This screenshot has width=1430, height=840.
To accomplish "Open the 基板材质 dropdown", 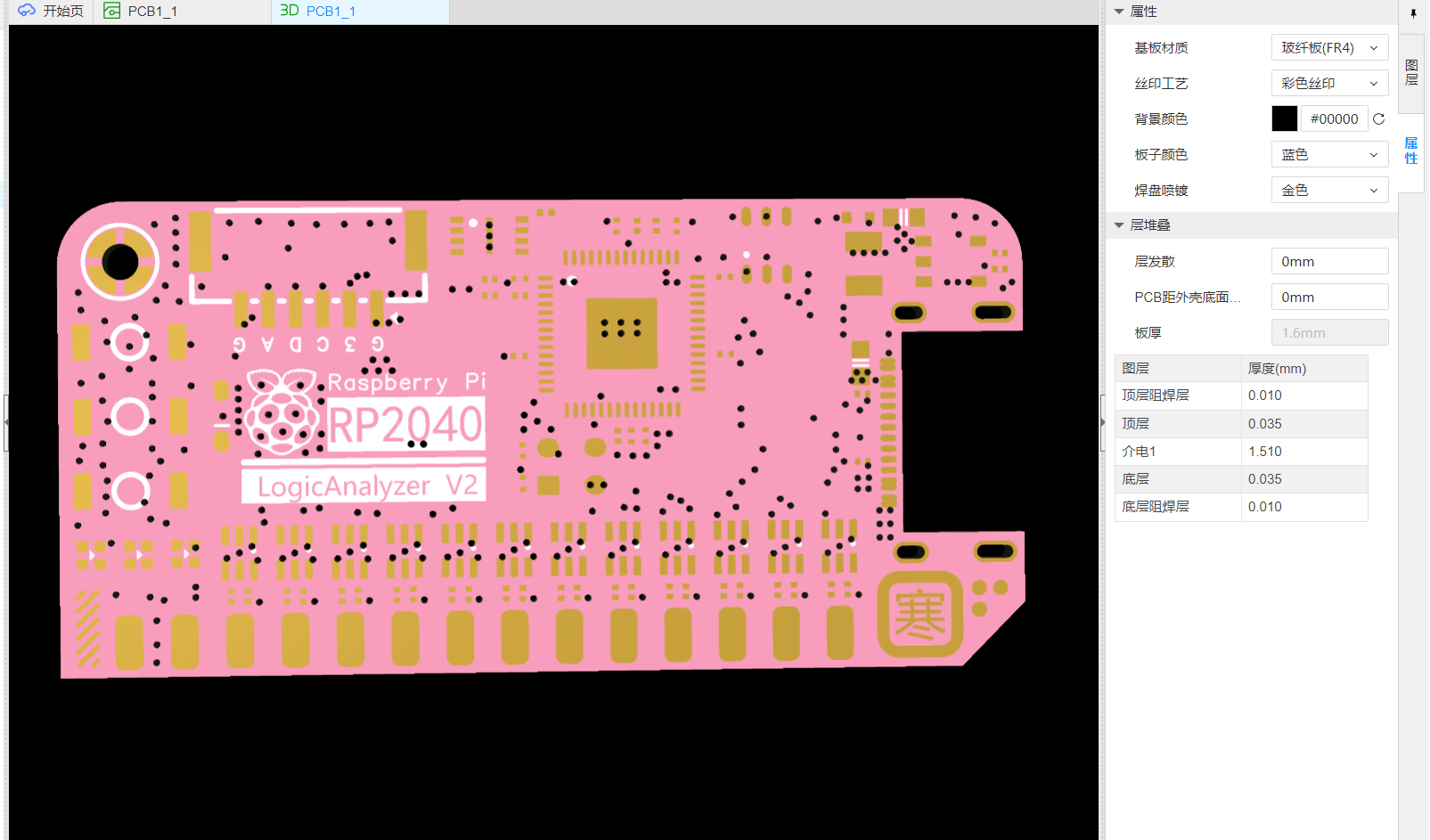I will point(1328,48).
